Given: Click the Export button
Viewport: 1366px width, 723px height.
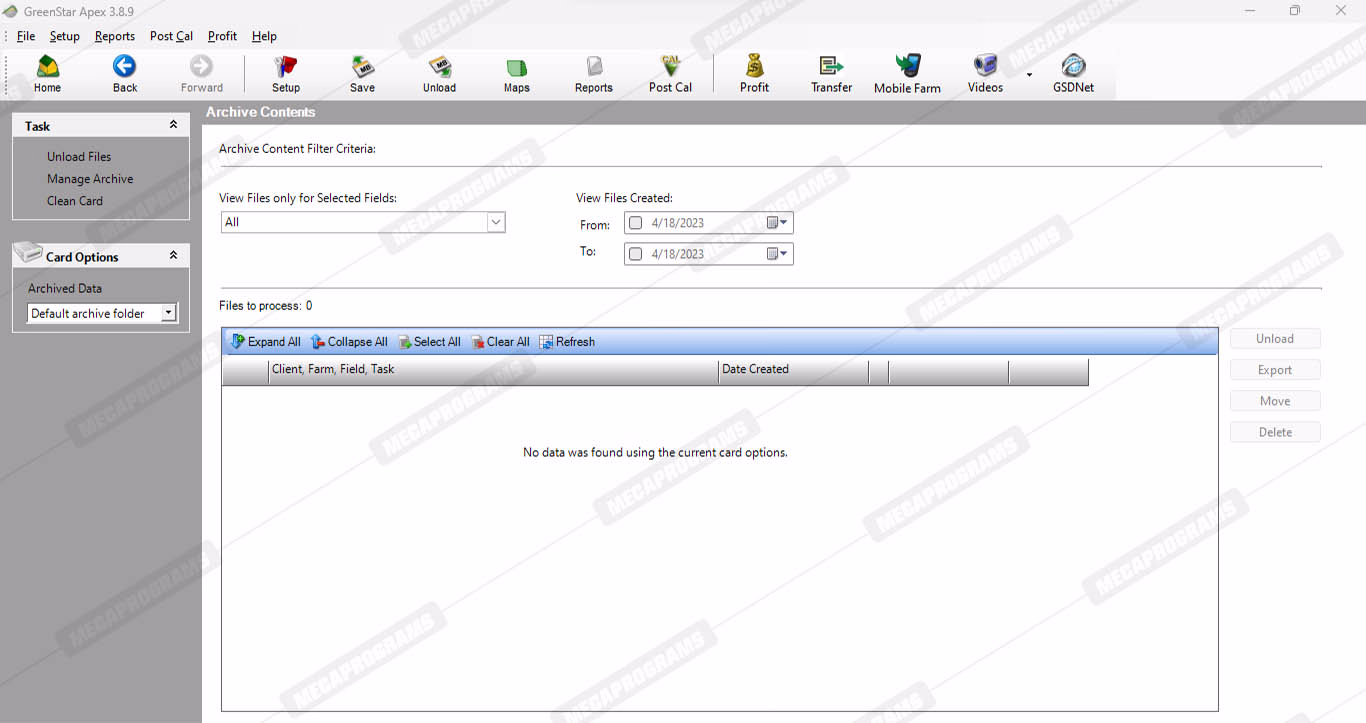Looking at the screenshot, I should (1275, 370).
